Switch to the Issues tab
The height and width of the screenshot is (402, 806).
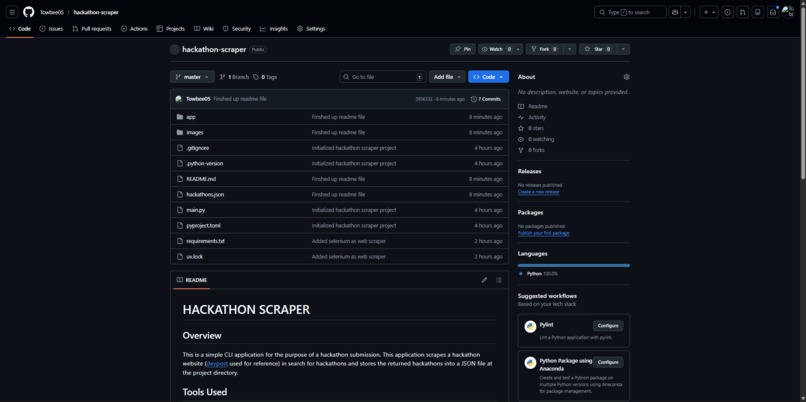pos(51,29)
